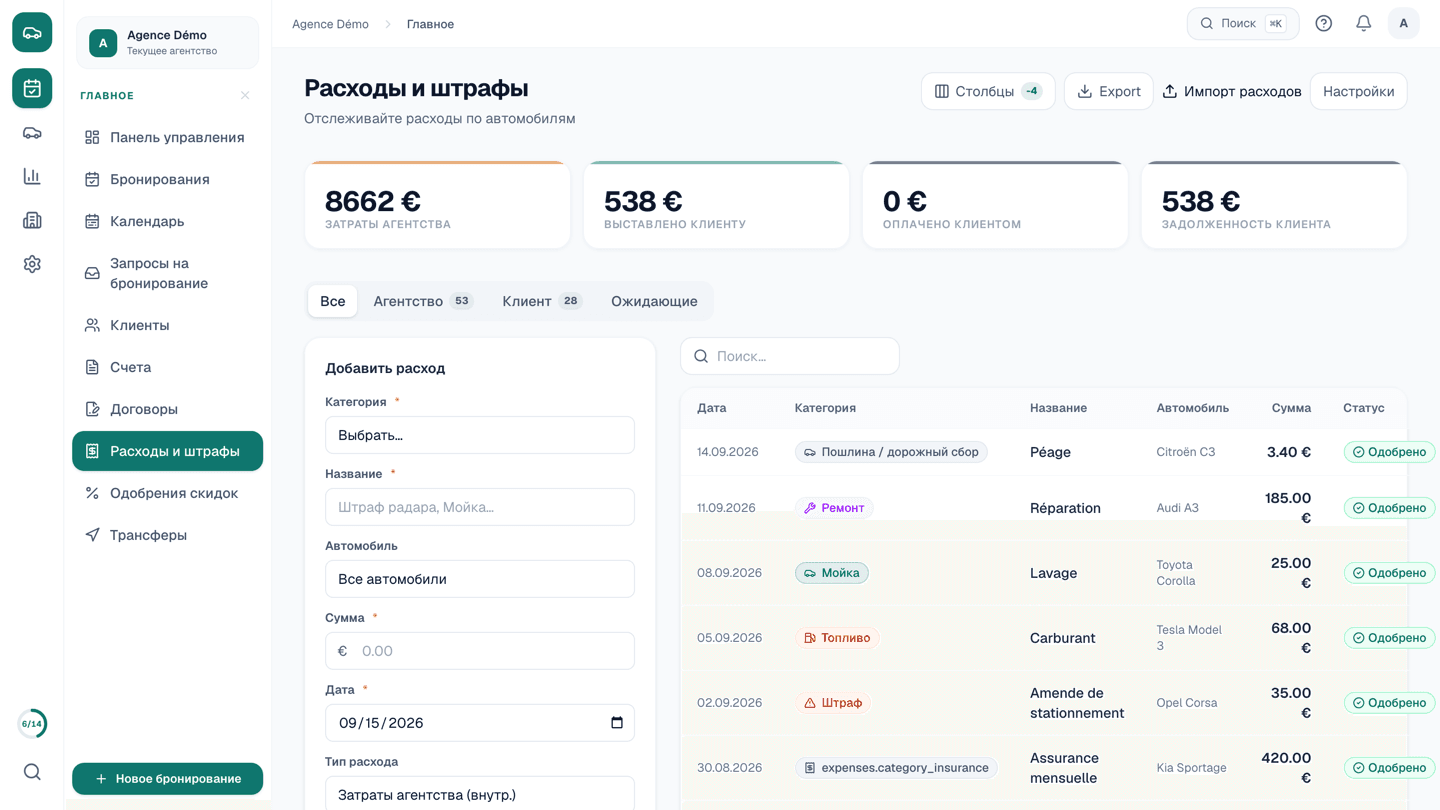Open the date picker calendar icon
The height and width of the screenshot is (810, 1440).
(617, 723)
